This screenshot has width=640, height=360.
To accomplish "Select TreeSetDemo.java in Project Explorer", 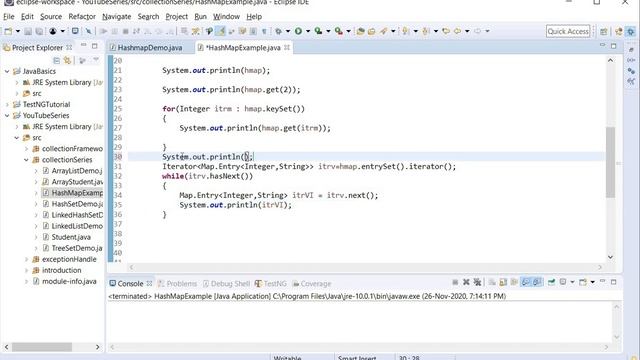I will click(77, 248).
